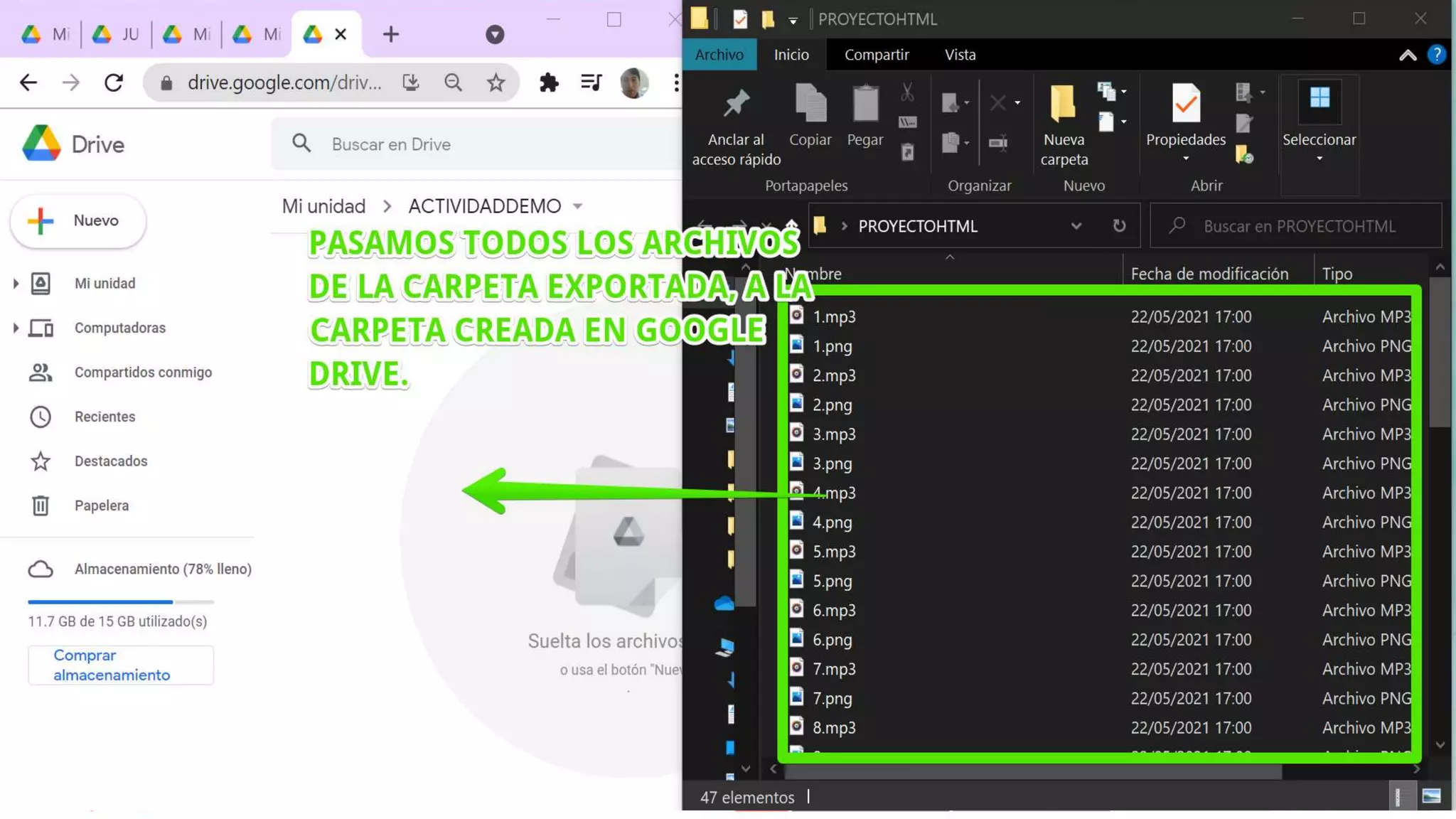Switch to large icons view toggle

click(x=1431, y=797)
